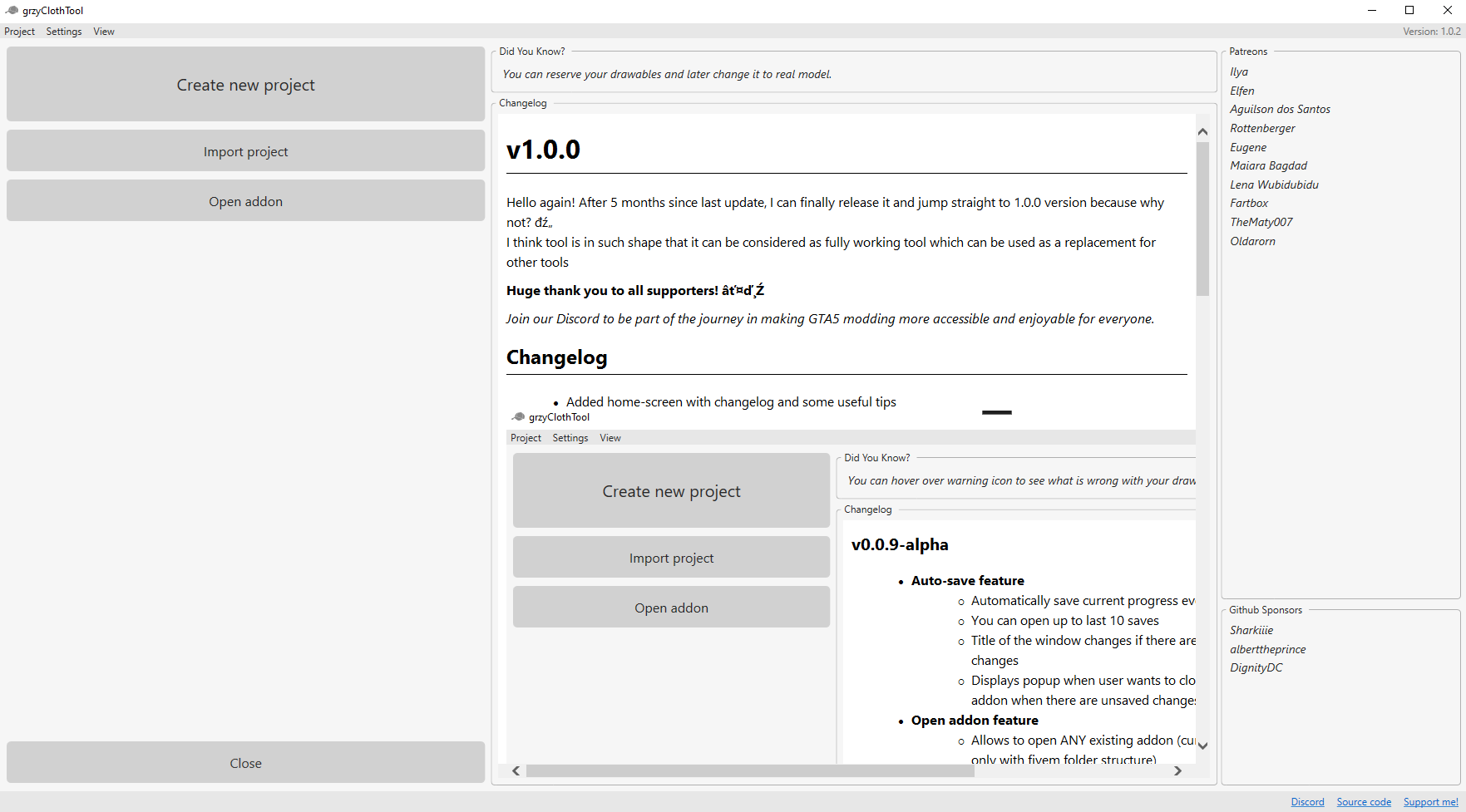This screenshot has height=812, width=1466.
Task: Click the scroll-down arrow of the changelog scrollbar
Action: point(1202,746)
